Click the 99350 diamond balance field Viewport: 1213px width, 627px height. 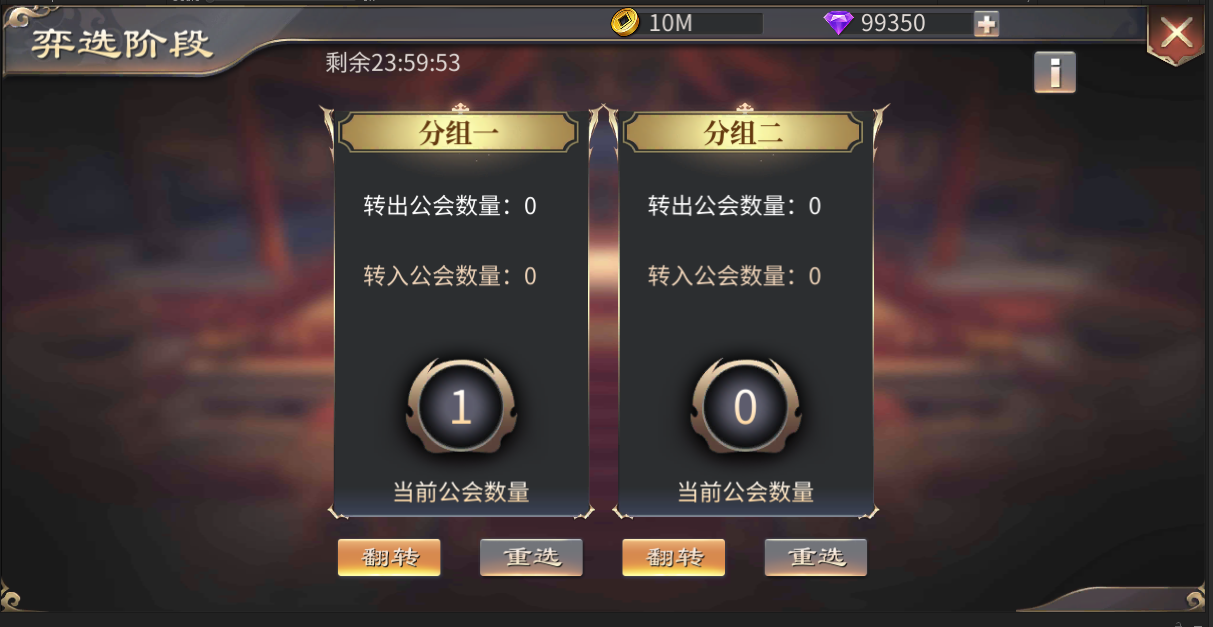click(914, 23)
